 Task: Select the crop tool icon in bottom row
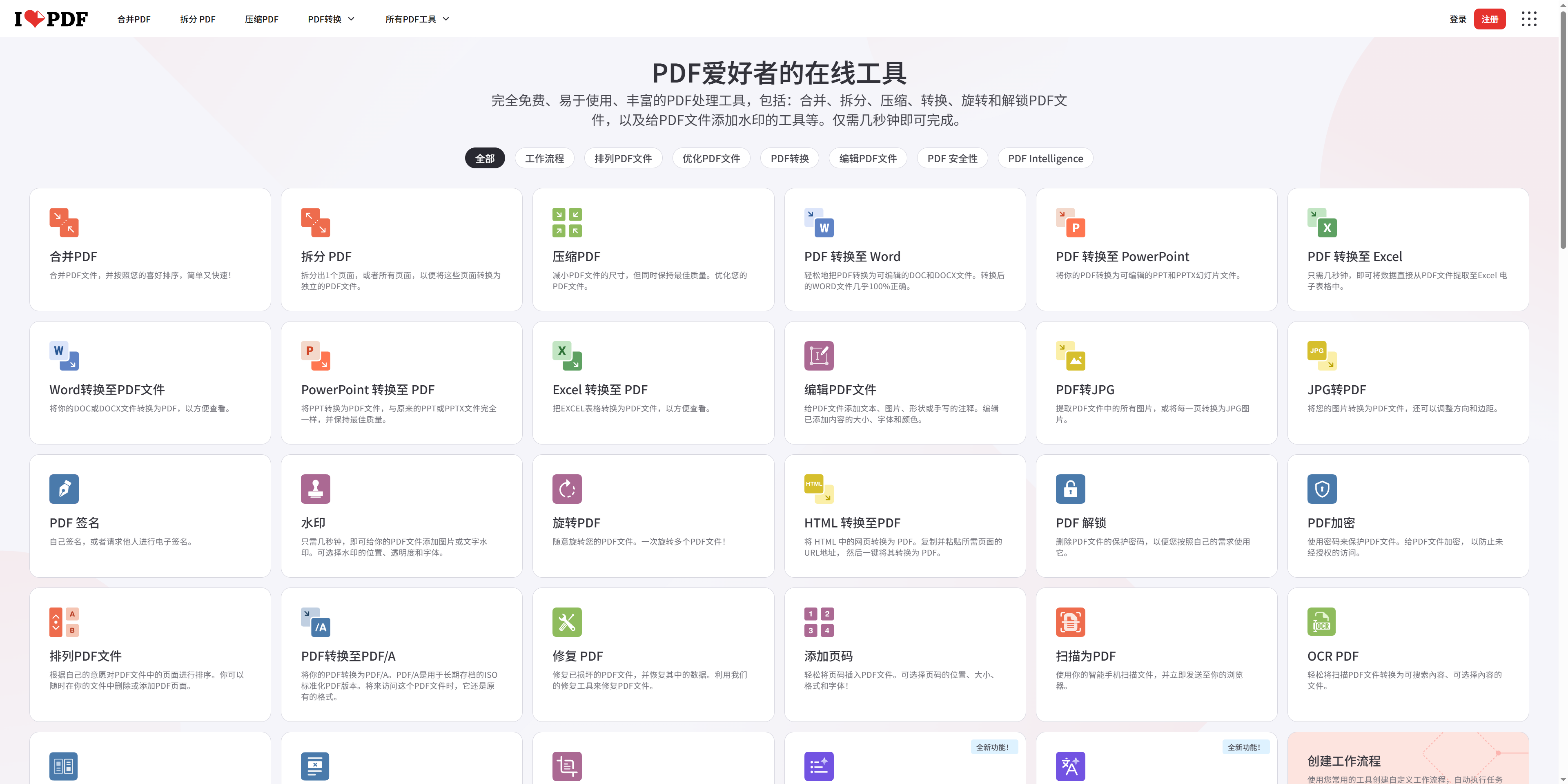[x=567, y=765]
